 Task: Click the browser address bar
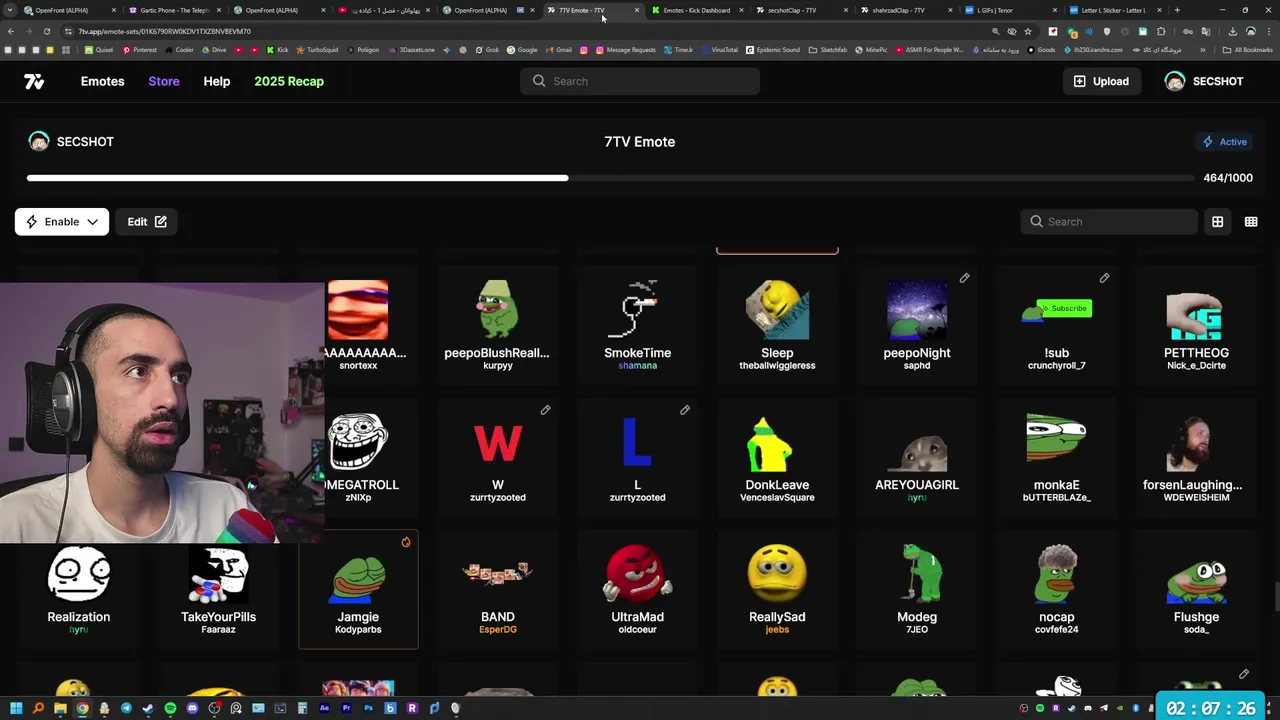point(530,31)
